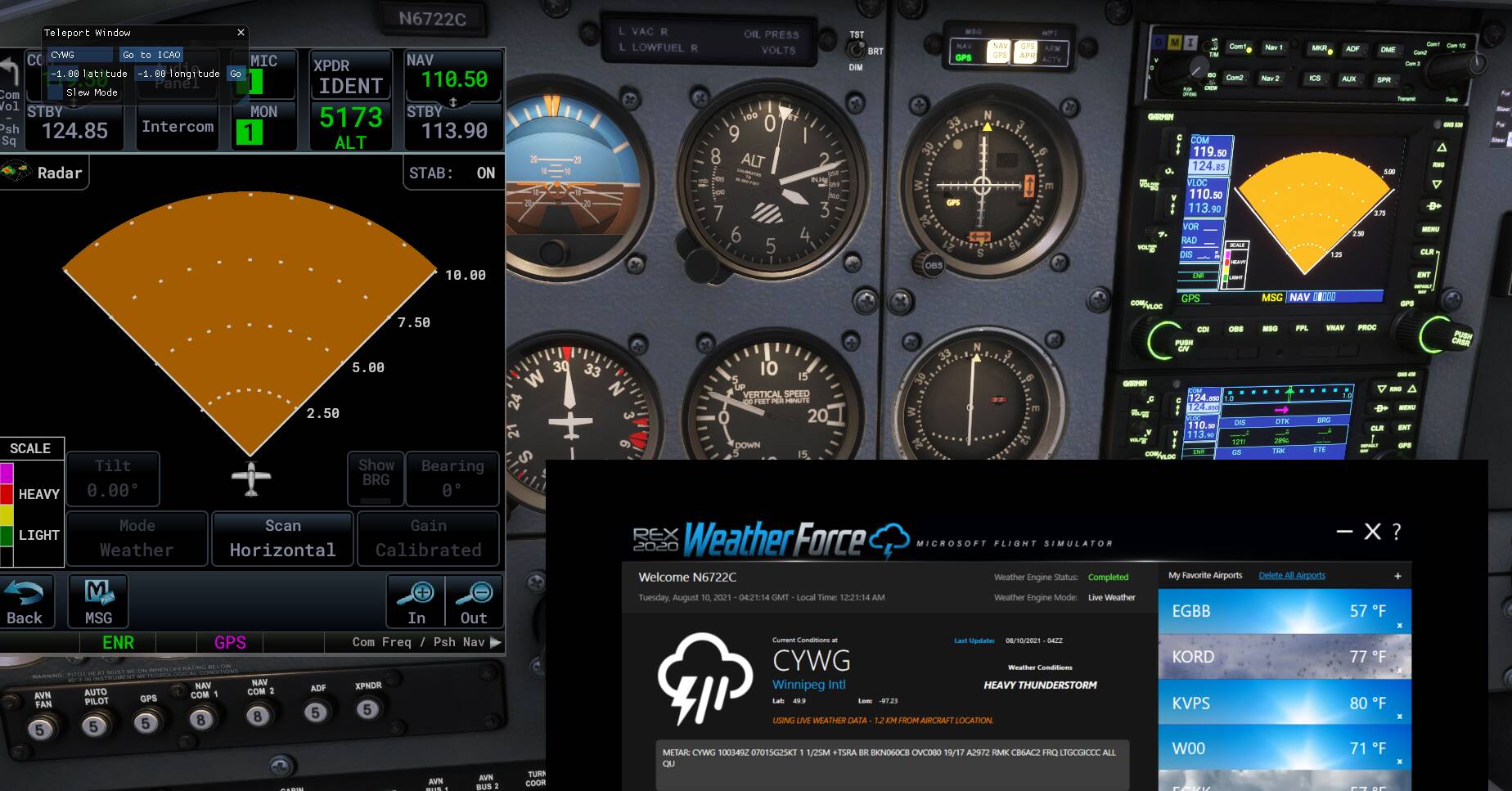Viewport: 1512px width, 791px height.
Task: Click the magenta radar scale swatch
Action: pyautogui.click(x=7, y=474)
